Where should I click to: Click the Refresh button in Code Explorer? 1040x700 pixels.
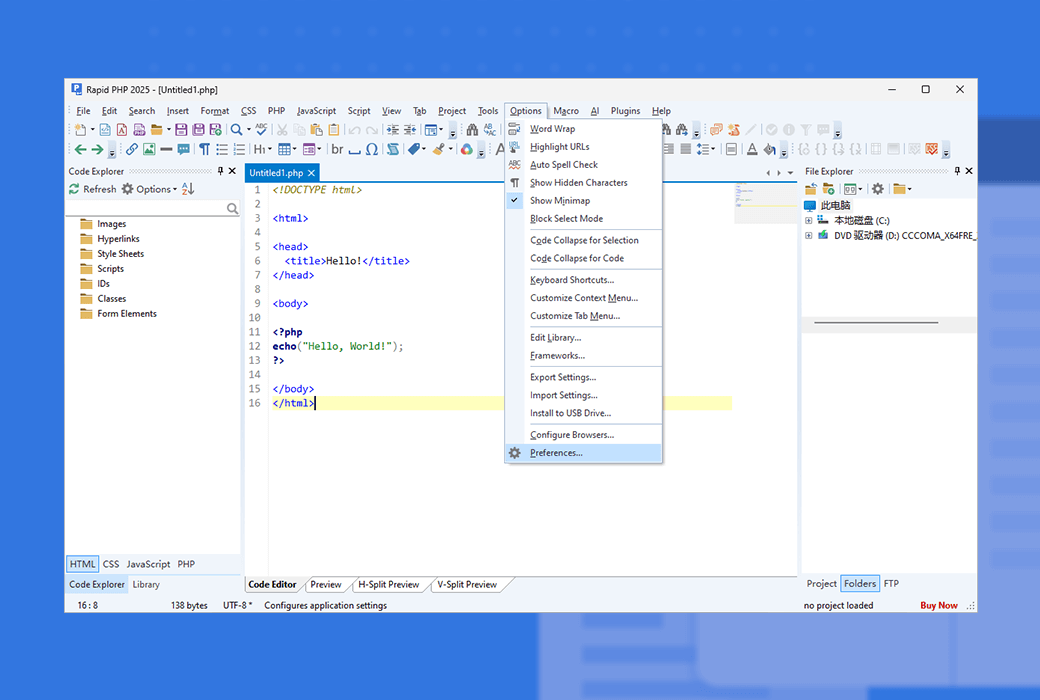pyautogui.click(x=93, y=189)
